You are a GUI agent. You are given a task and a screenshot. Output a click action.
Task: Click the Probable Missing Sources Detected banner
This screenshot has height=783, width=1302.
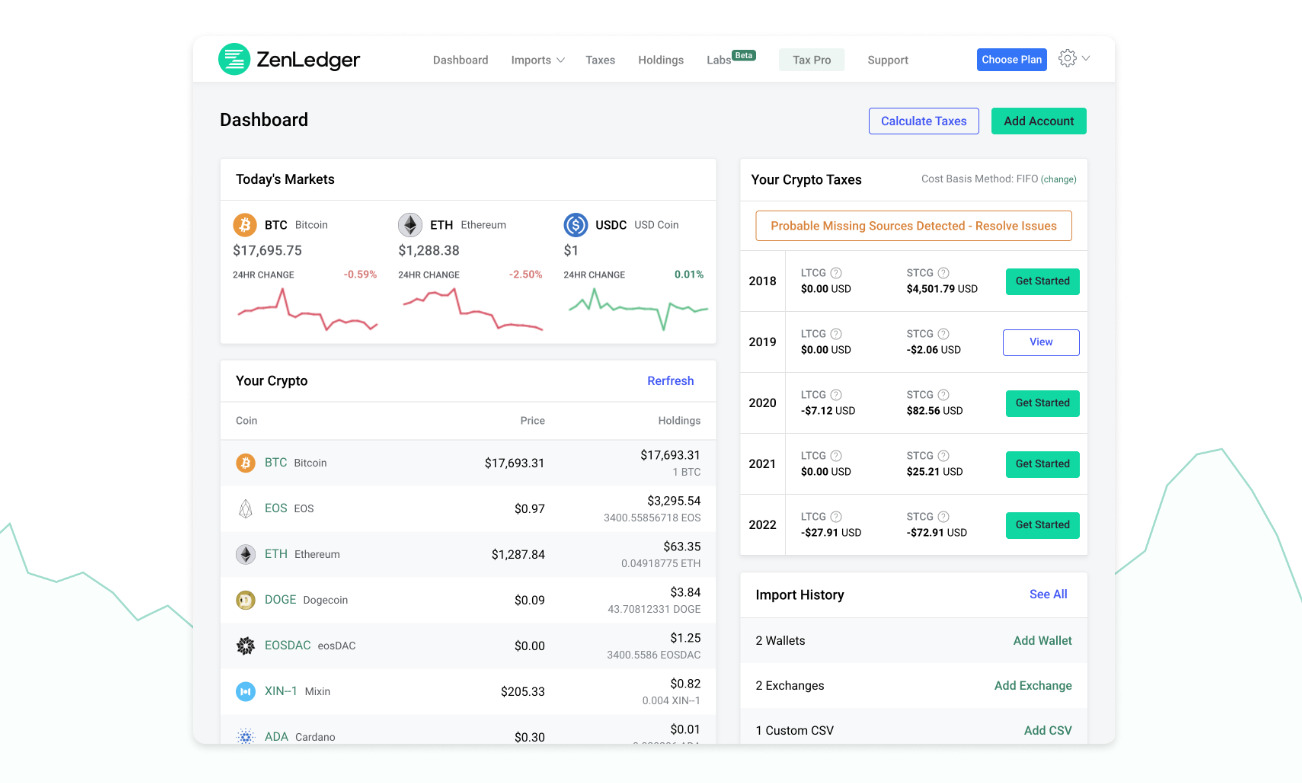point(914,226)
